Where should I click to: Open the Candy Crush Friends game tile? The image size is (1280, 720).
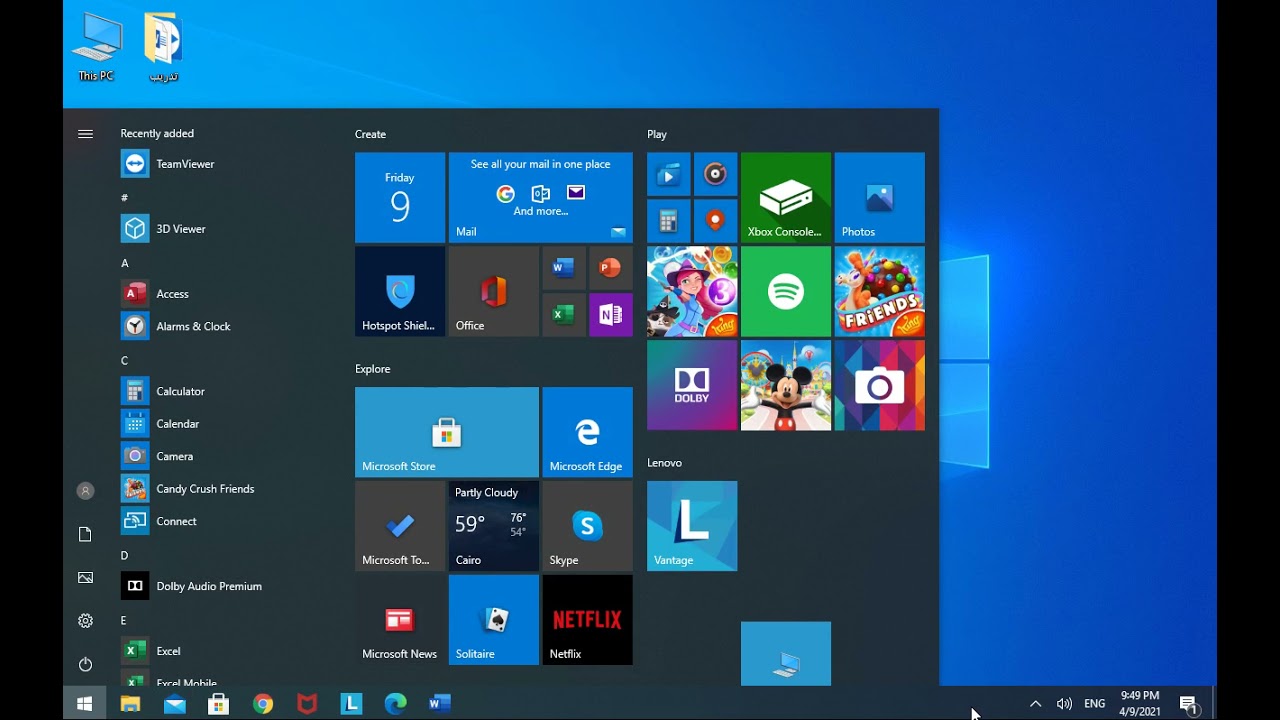click(880, 292)
